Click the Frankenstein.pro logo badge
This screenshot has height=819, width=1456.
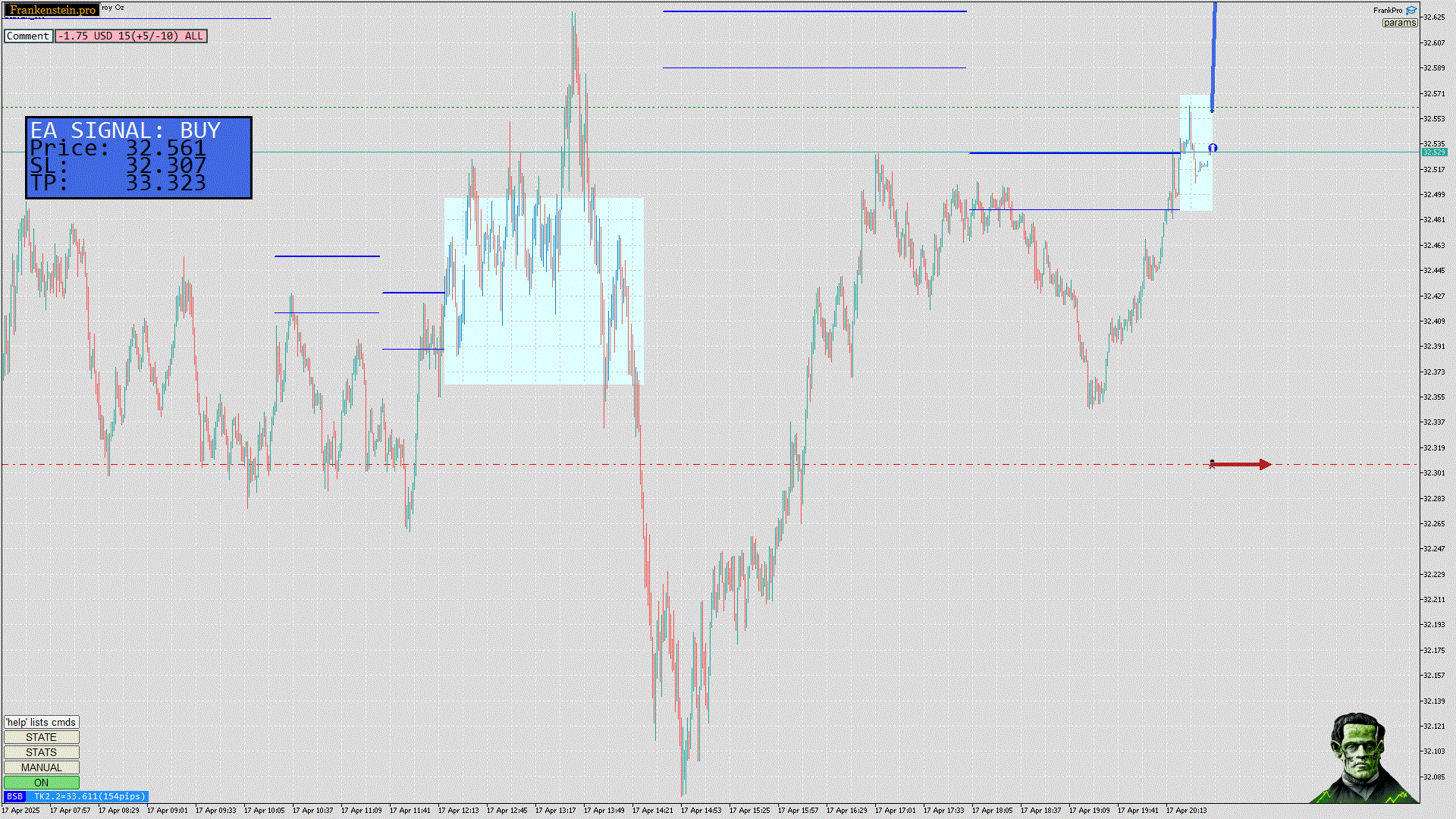52,10
